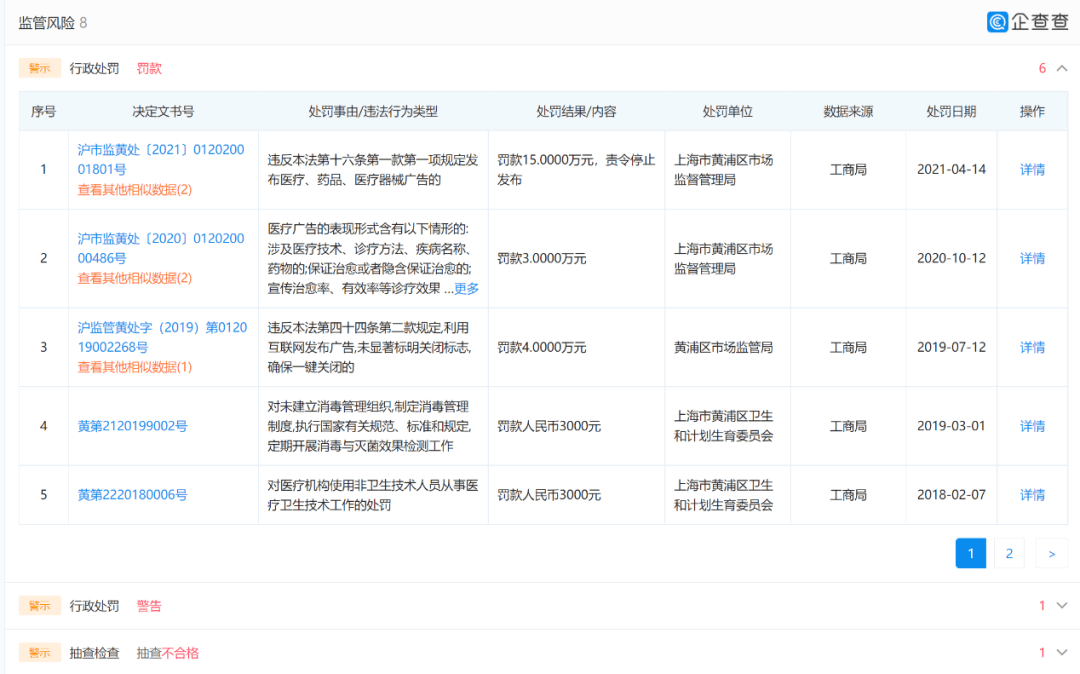1080x674 pixels.
Task: Open 详情 for 2018-02-07 penalty
Action: point(1032,495)
